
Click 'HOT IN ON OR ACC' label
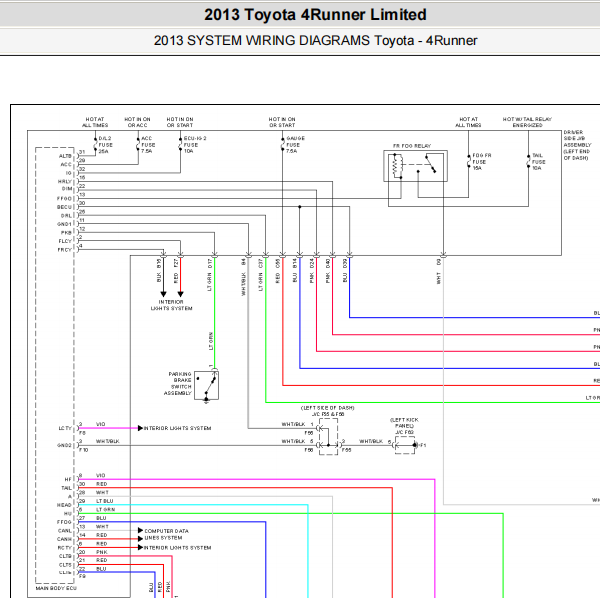[137, 122]
